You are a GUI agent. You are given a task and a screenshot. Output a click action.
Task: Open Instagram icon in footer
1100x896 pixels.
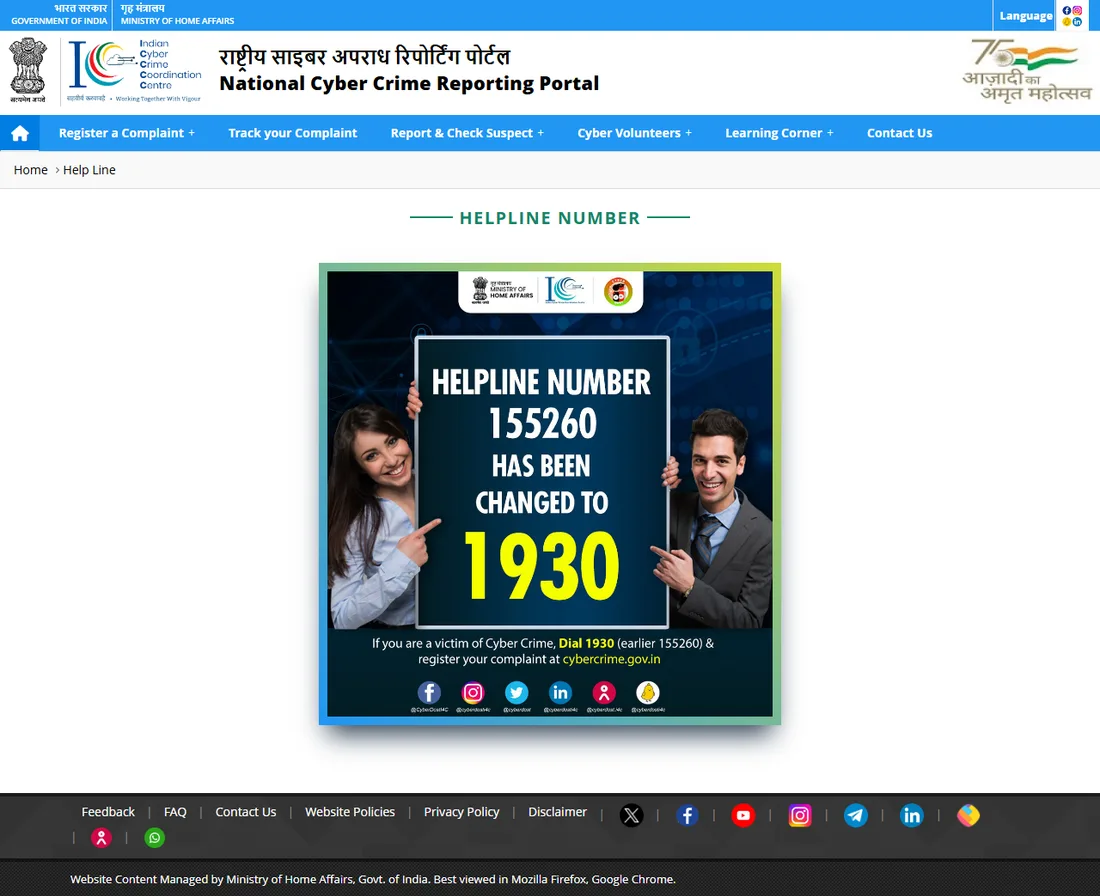(800, 815)
